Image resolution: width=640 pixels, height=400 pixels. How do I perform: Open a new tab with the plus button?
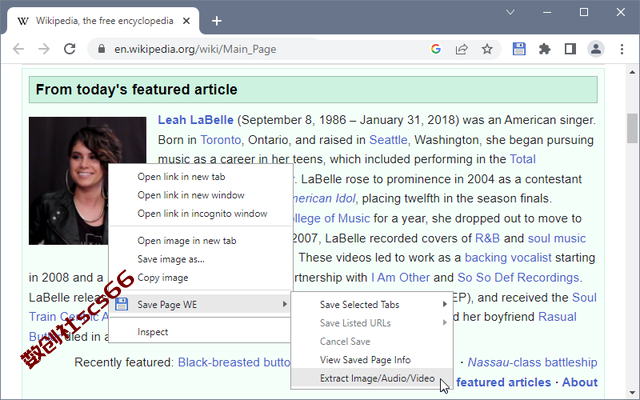pyautogui.click(x=217, y=21)
